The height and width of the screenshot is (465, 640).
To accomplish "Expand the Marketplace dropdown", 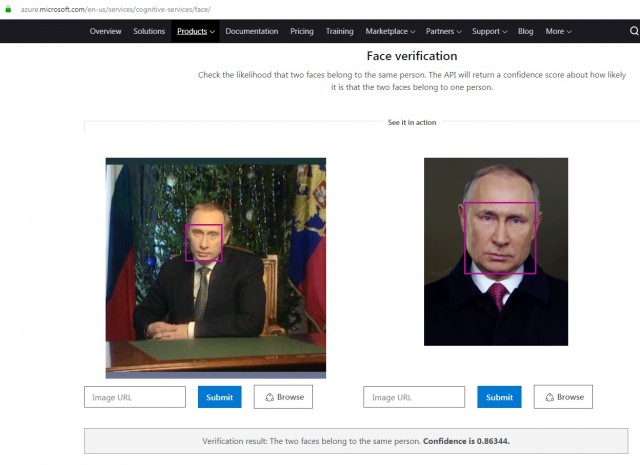I will tap(390, 31).
